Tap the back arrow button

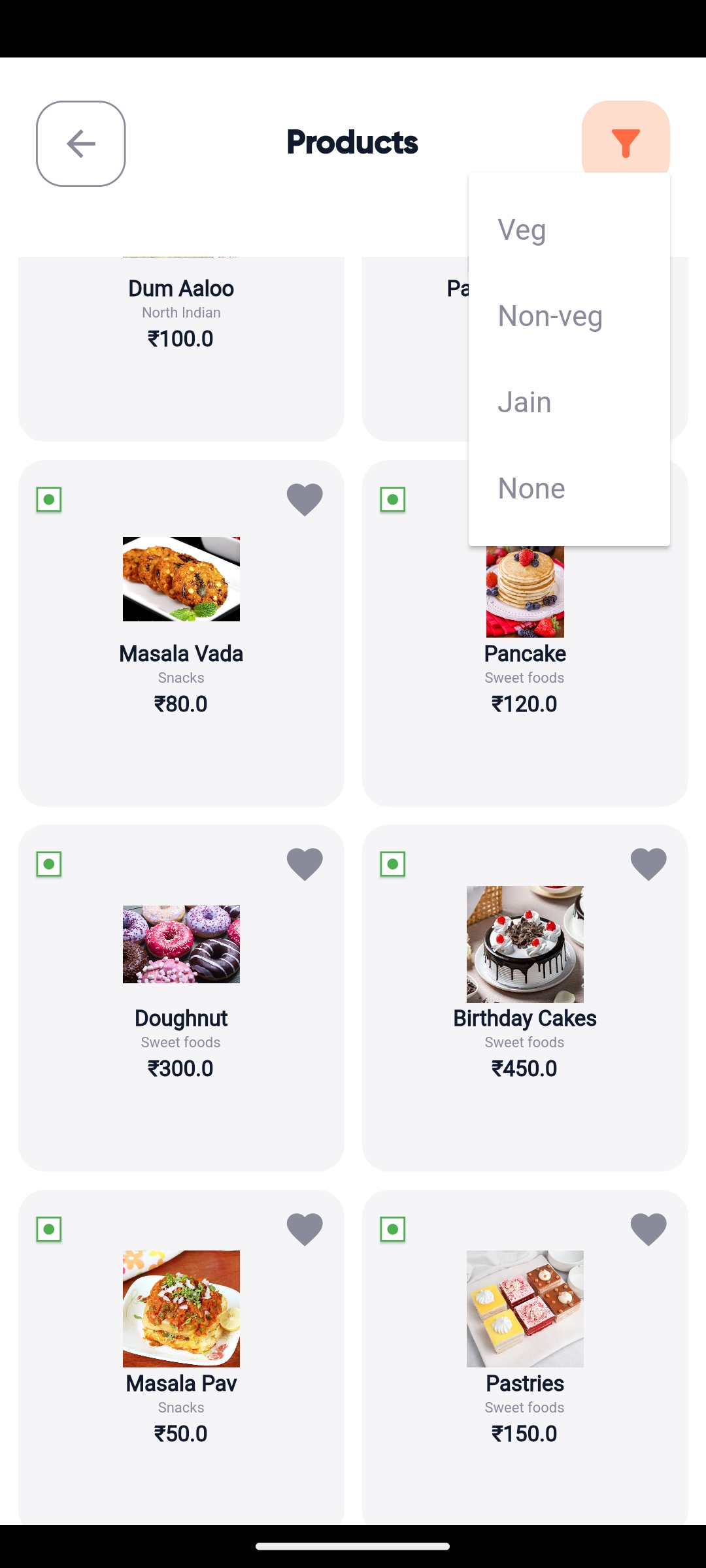click(81, 144)
